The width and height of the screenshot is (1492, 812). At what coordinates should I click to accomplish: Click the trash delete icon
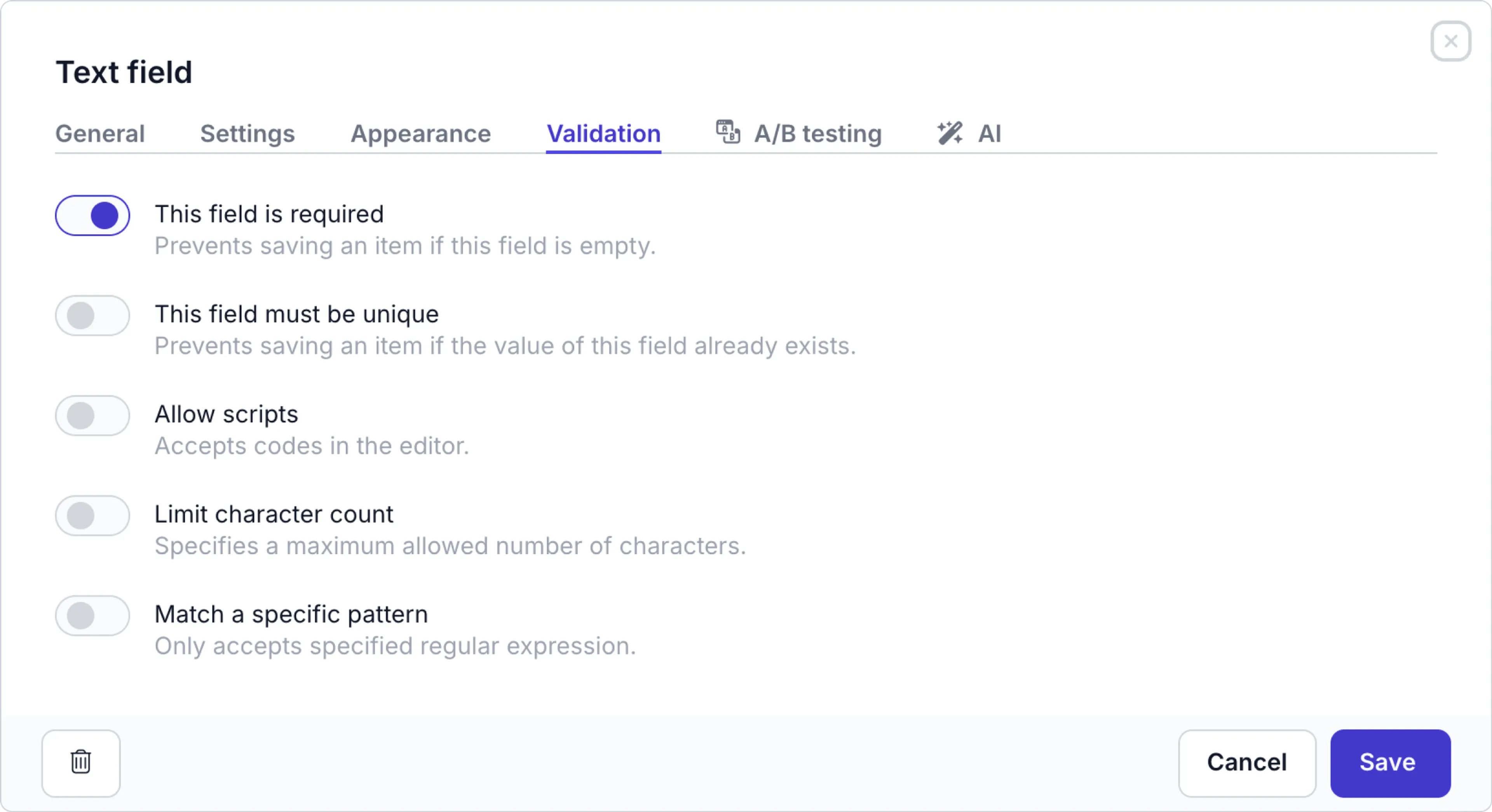coord(80,763)
